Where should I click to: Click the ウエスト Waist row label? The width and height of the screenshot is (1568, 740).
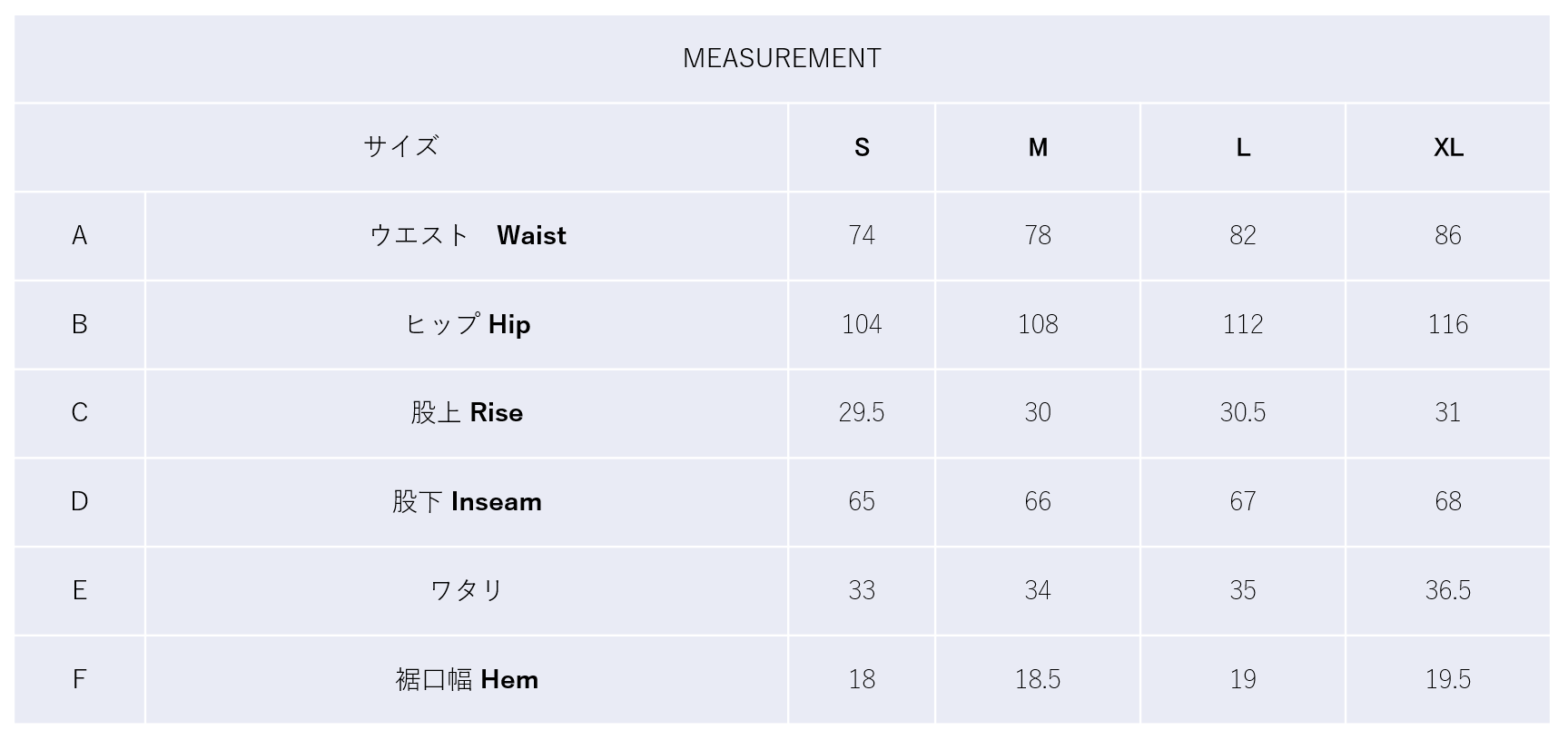tap(468, 235)
